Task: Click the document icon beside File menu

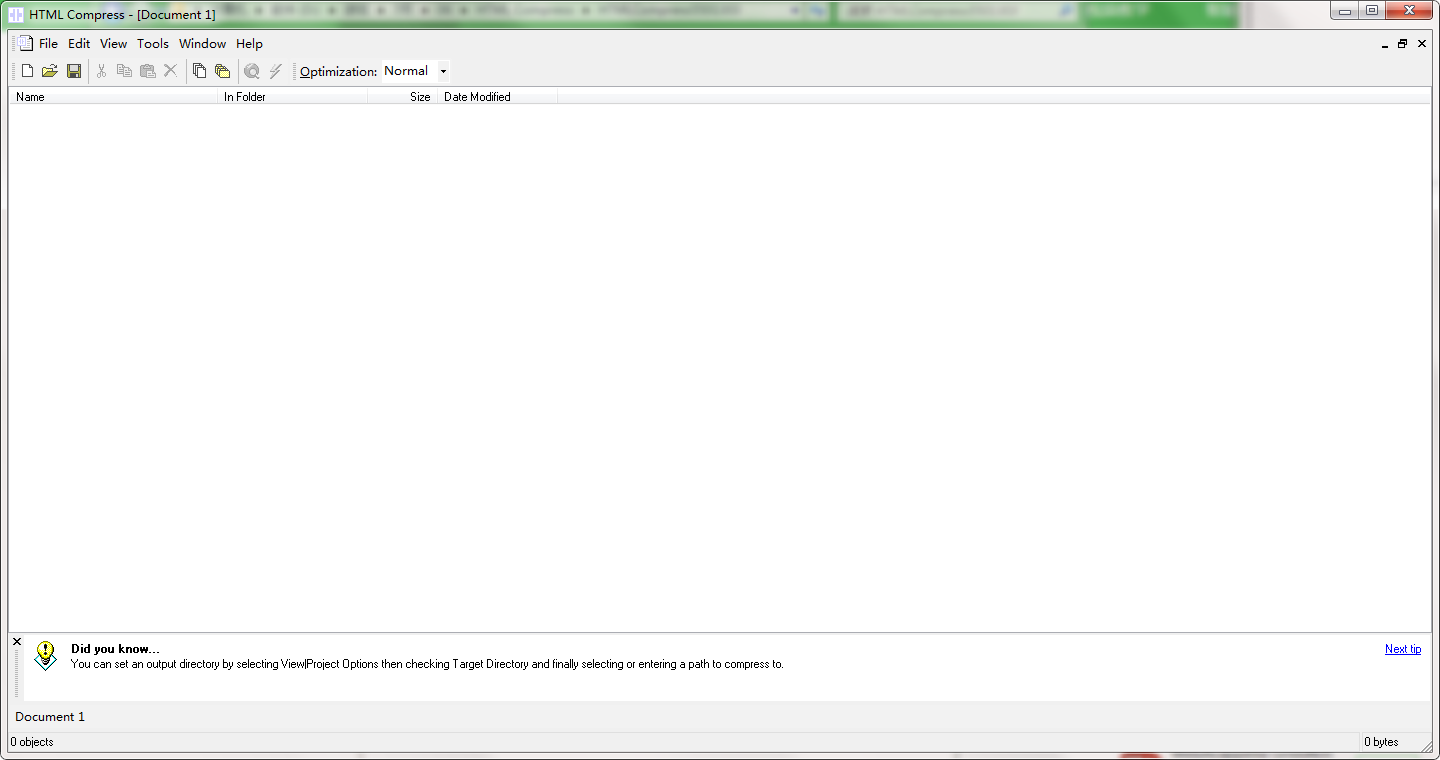Action: click(26, 43)
